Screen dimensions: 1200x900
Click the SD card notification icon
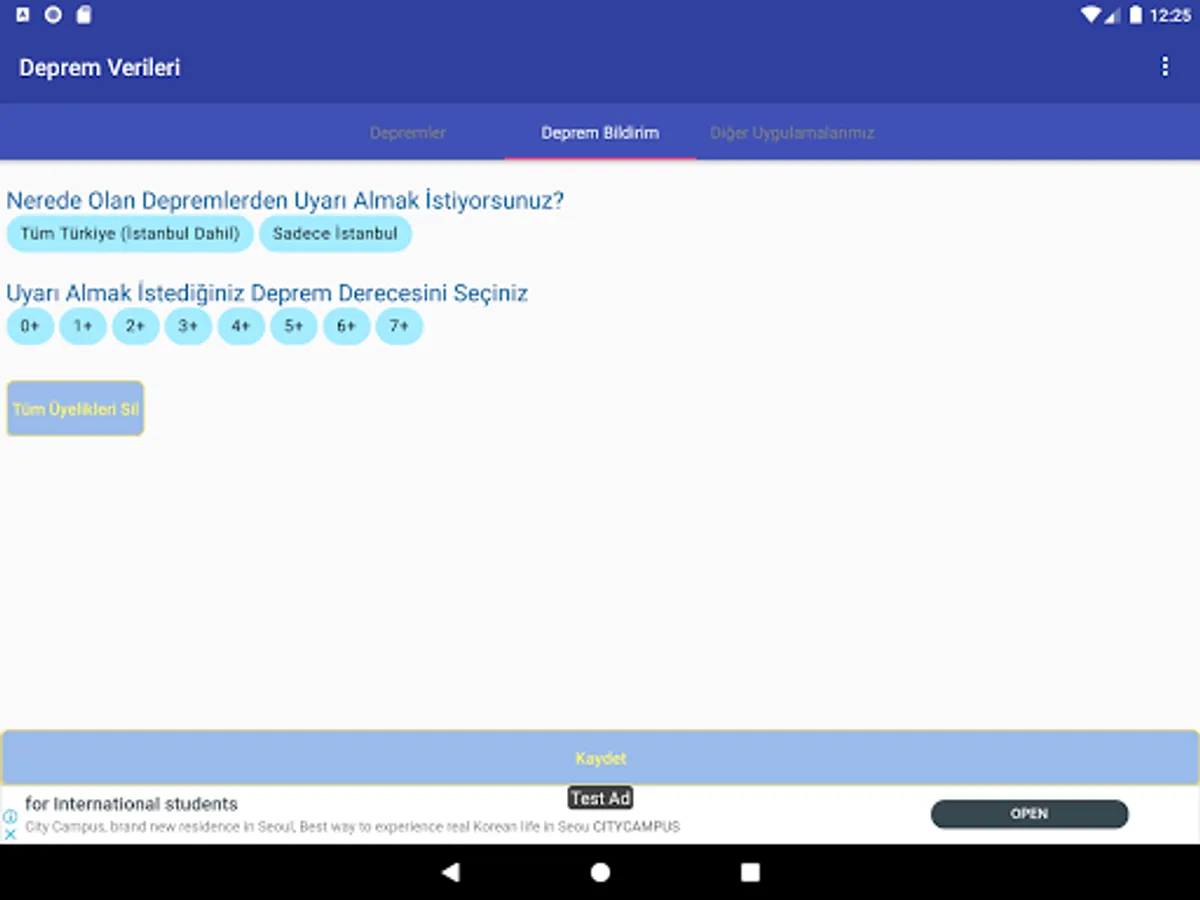pos(84,15)
